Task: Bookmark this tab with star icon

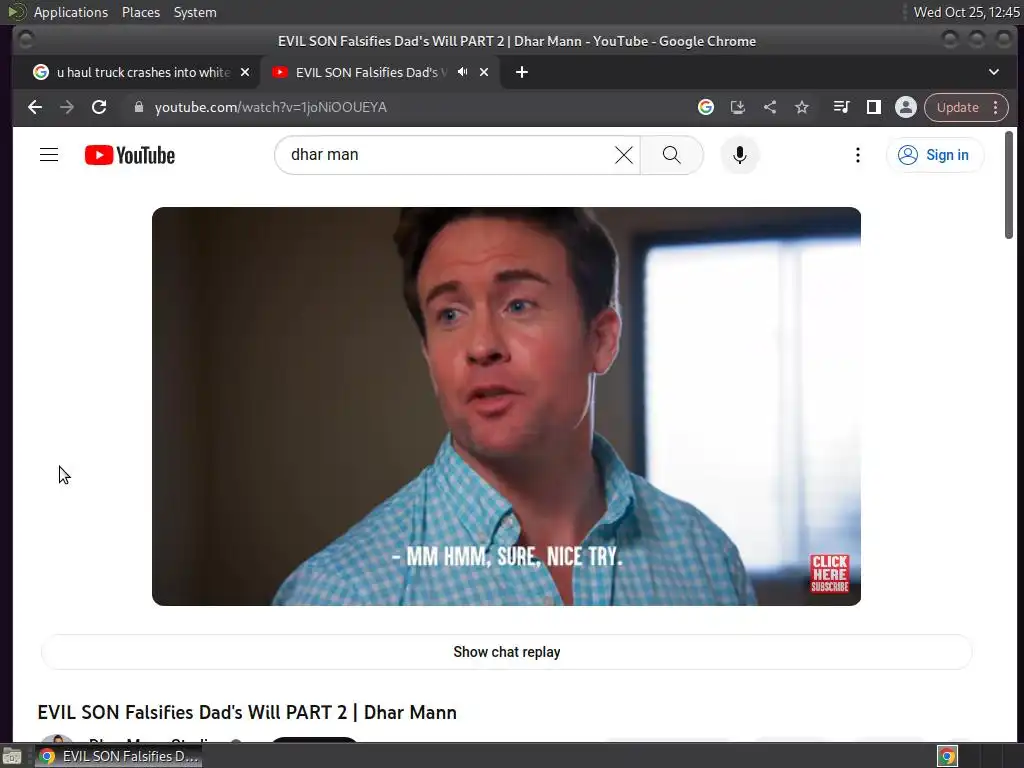Action: [802, 107]
